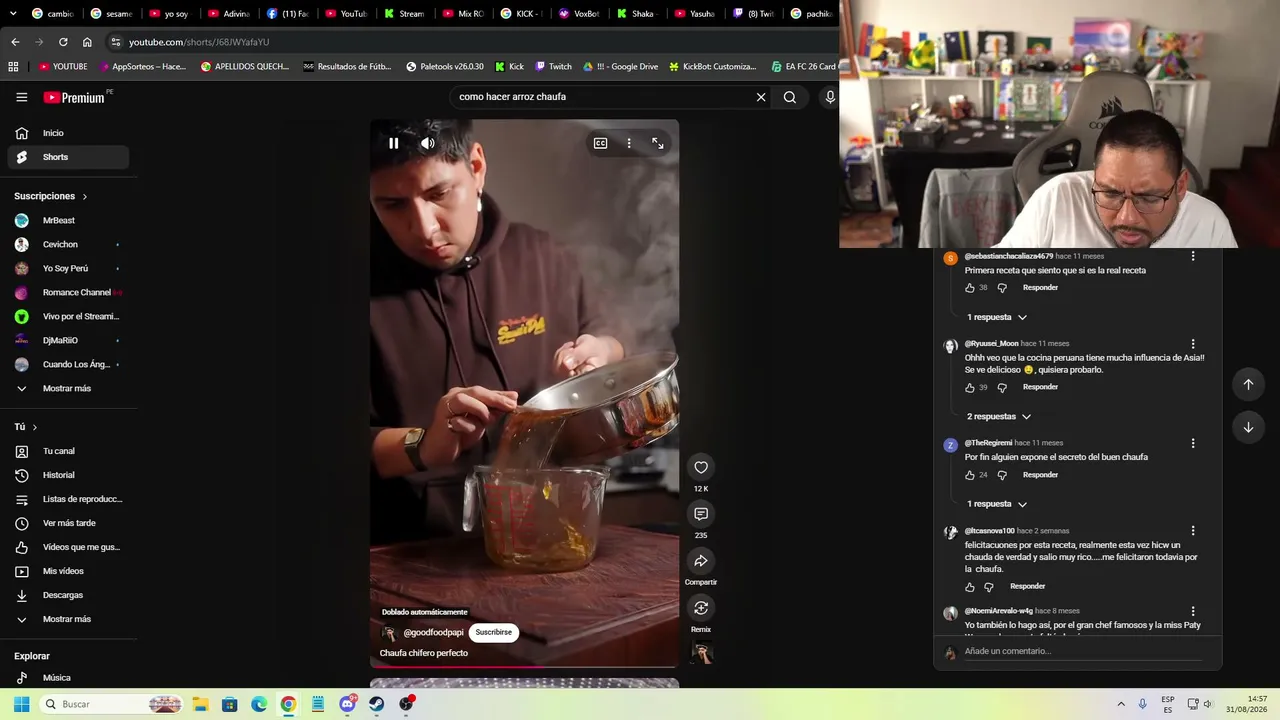
Task: Click the Chrome address bar URL
Action: coord(199,42)
